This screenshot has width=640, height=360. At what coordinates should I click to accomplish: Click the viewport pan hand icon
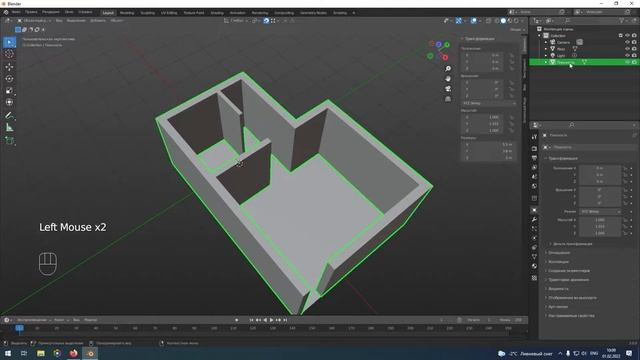coord(448,78)
